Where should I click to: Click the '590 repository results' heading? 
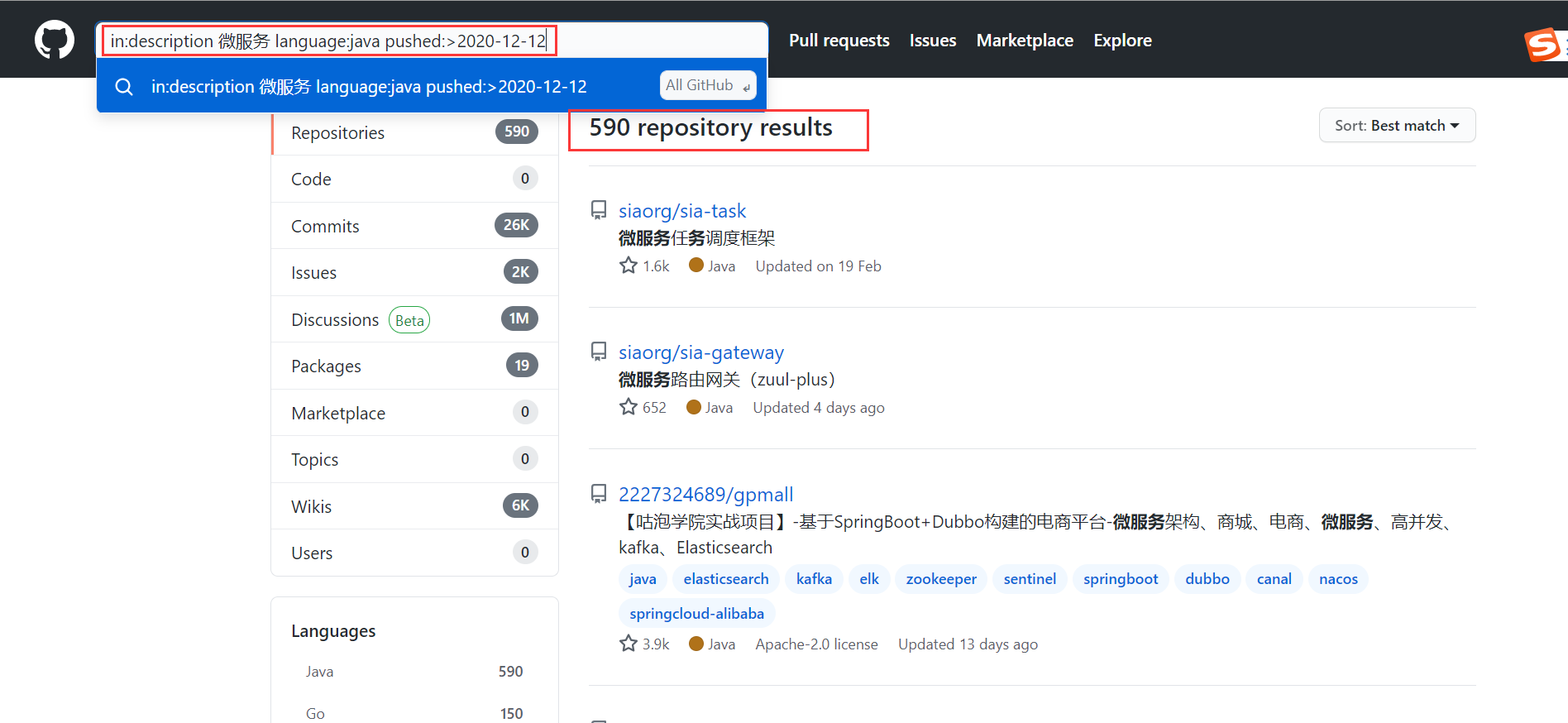(x=710, y=127)
